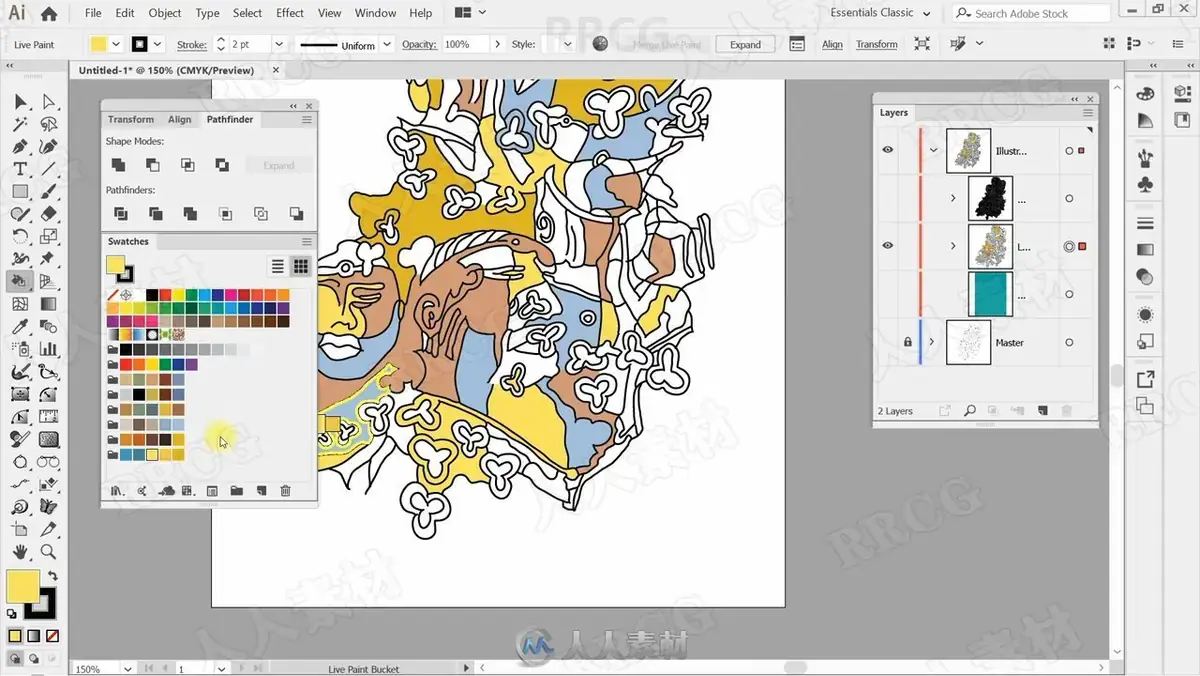Click the Stroke label link
Viewport: 1200px width, 676px height.
(192, 44)
